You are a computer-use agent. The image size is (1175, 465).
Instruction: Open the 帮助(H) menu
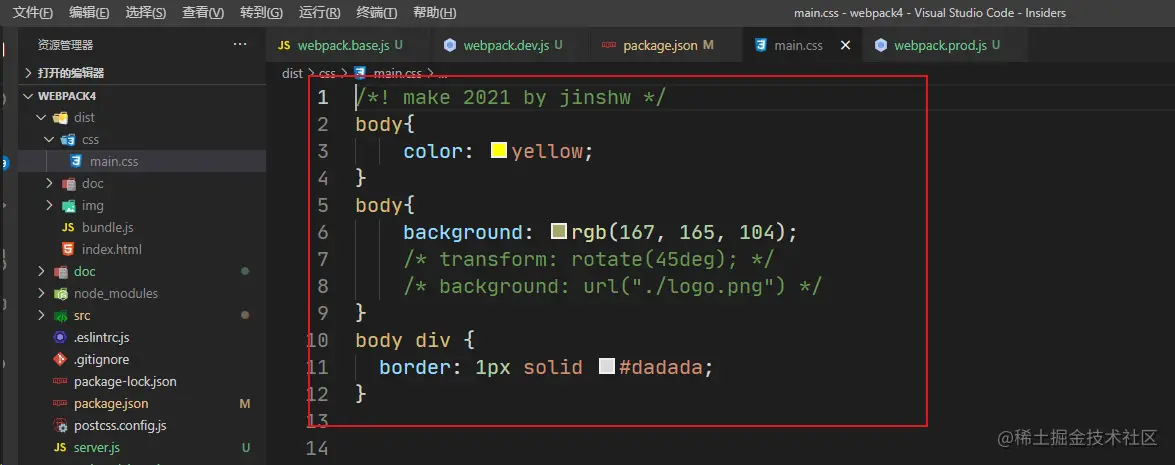[x=435, y=13]
